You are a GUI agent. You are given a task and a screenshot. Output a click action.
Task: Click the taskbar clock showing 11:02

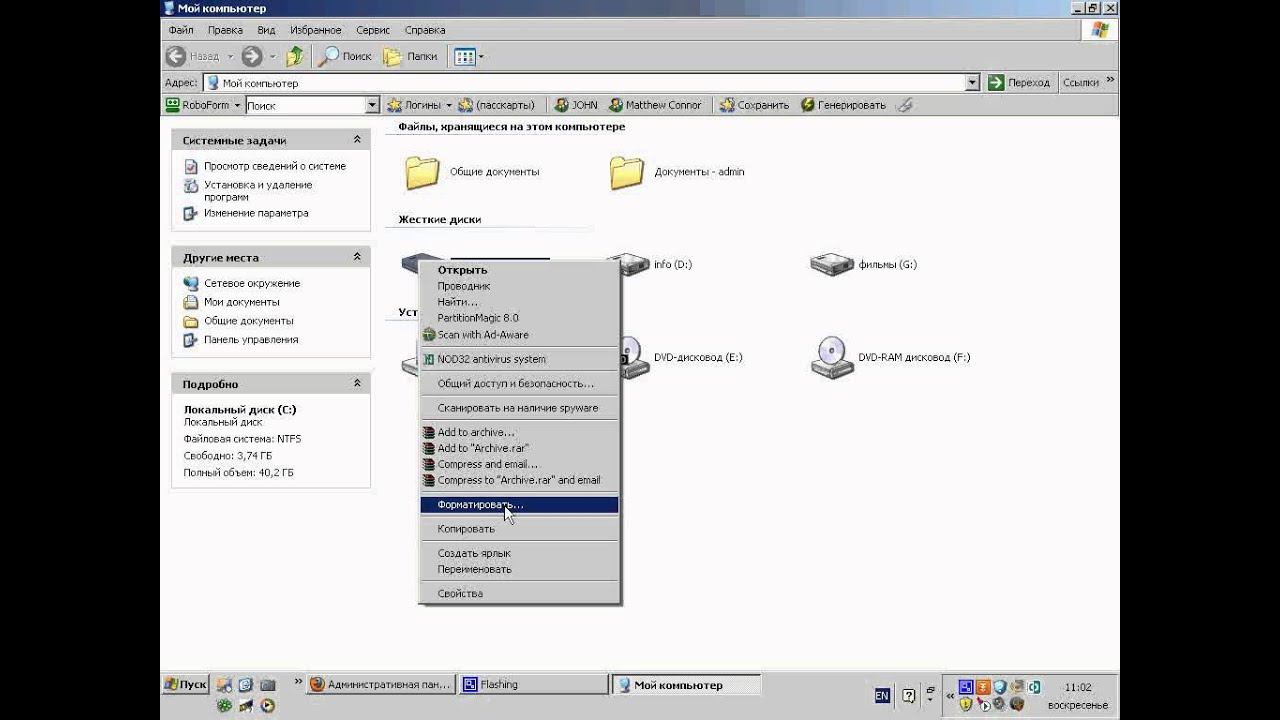point(1078,688)
